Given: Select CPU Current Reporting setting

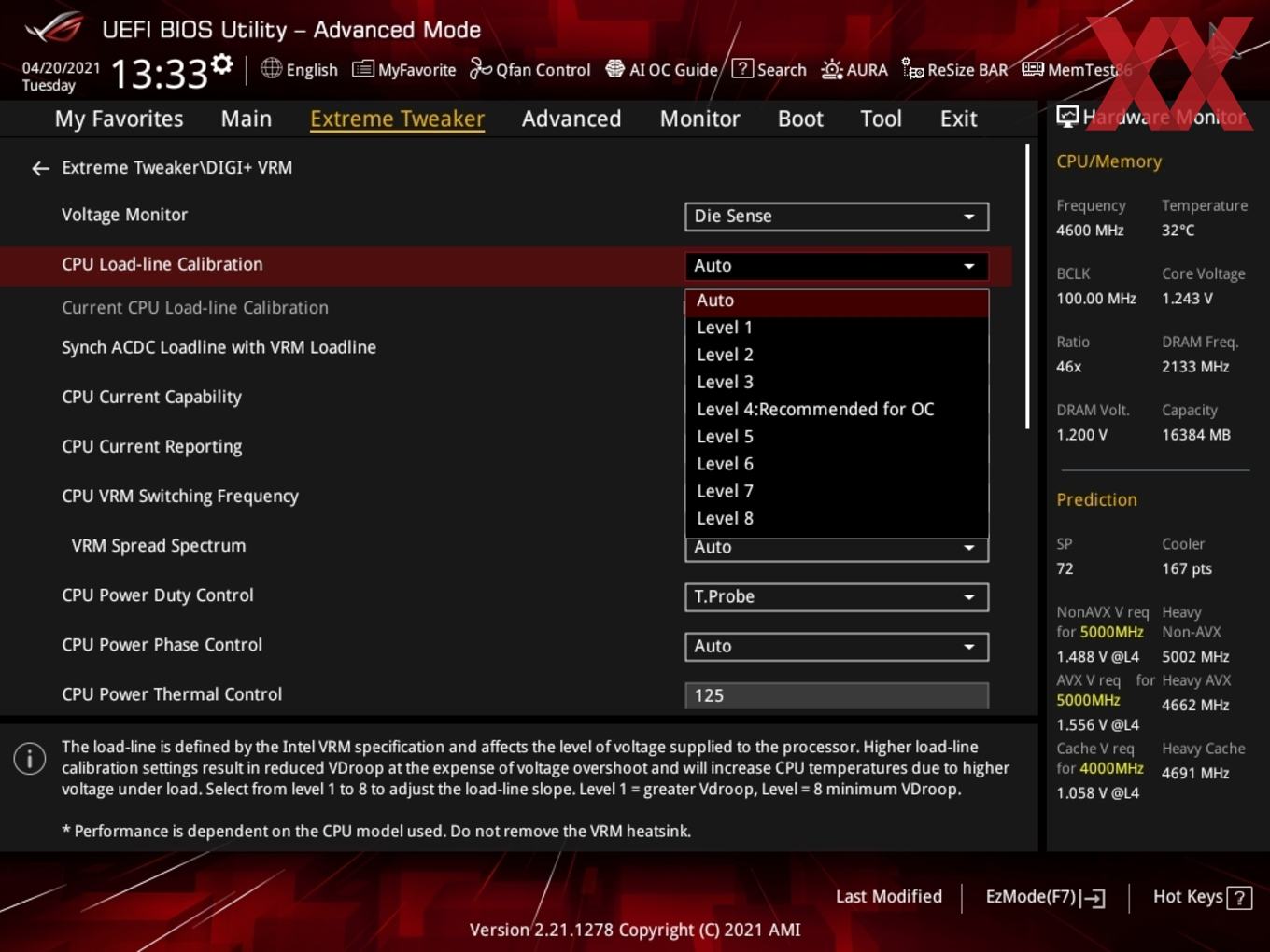Looking at the screenshot, I should tap(151, 446).
